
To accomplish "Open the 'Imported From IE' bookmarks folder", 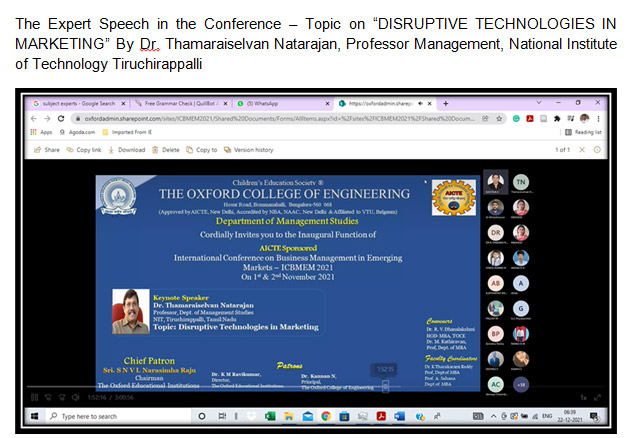I will [127, 132].
